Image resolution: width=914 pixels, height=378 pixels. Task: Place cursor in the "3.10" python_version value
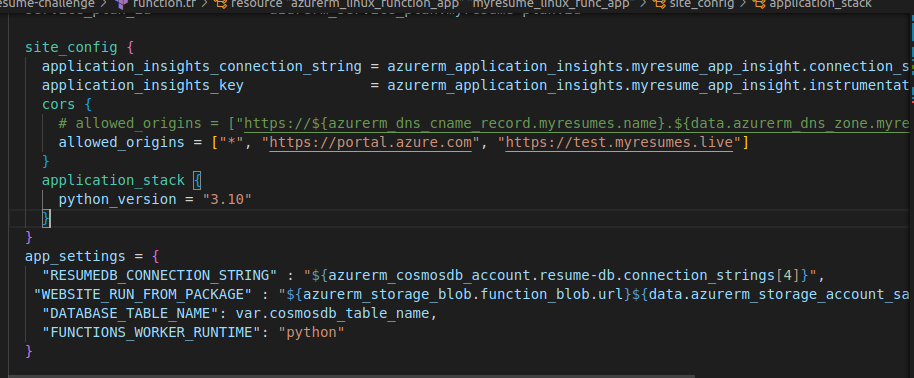(227, 200)
